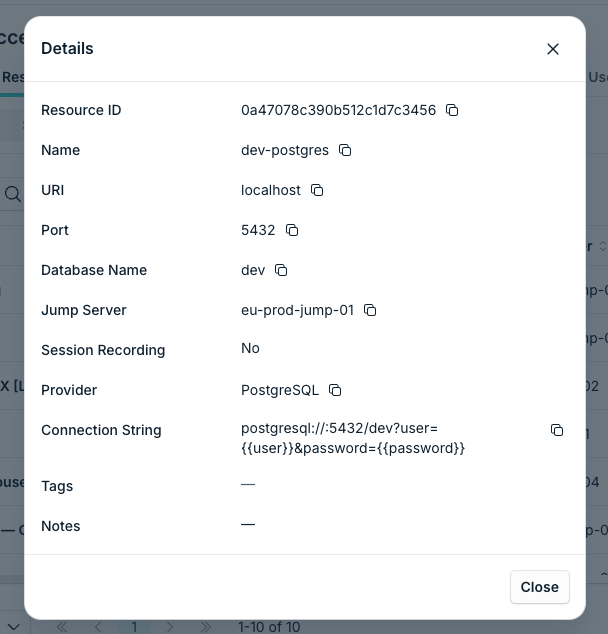Copy the Port 5432 value
Image resolution: width=608 pixels, height=634 pixels.
pos(292,230)
